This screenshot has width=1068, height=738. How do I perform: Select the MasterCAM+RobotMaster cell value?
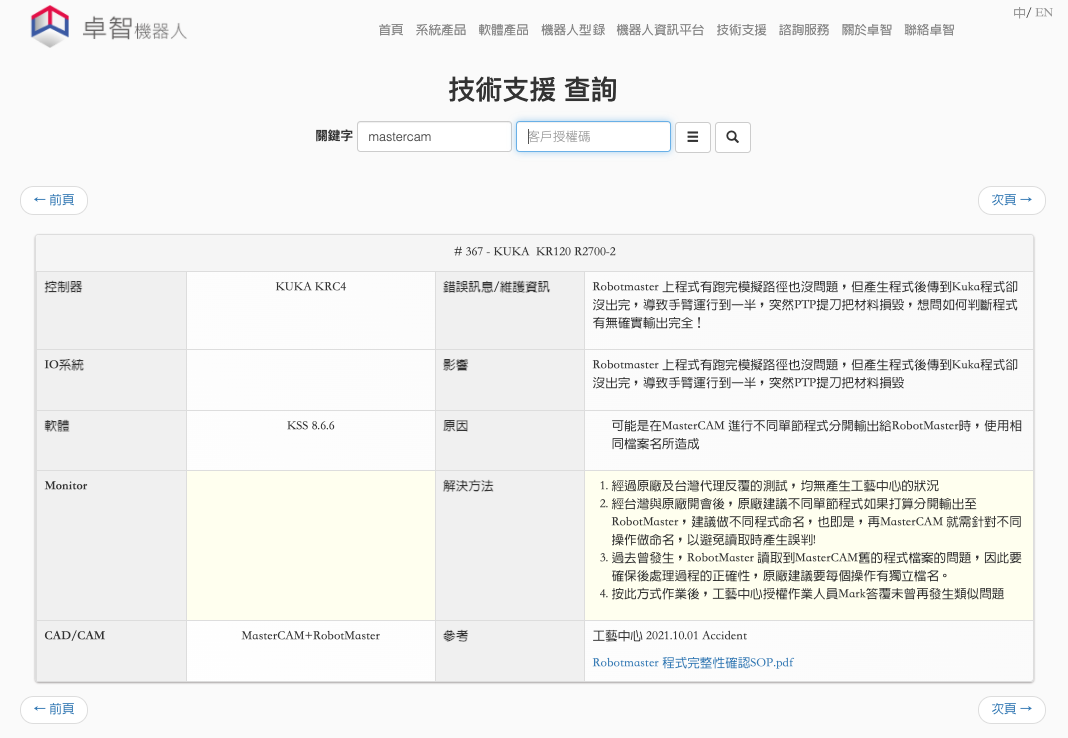(x=311, y=635)
